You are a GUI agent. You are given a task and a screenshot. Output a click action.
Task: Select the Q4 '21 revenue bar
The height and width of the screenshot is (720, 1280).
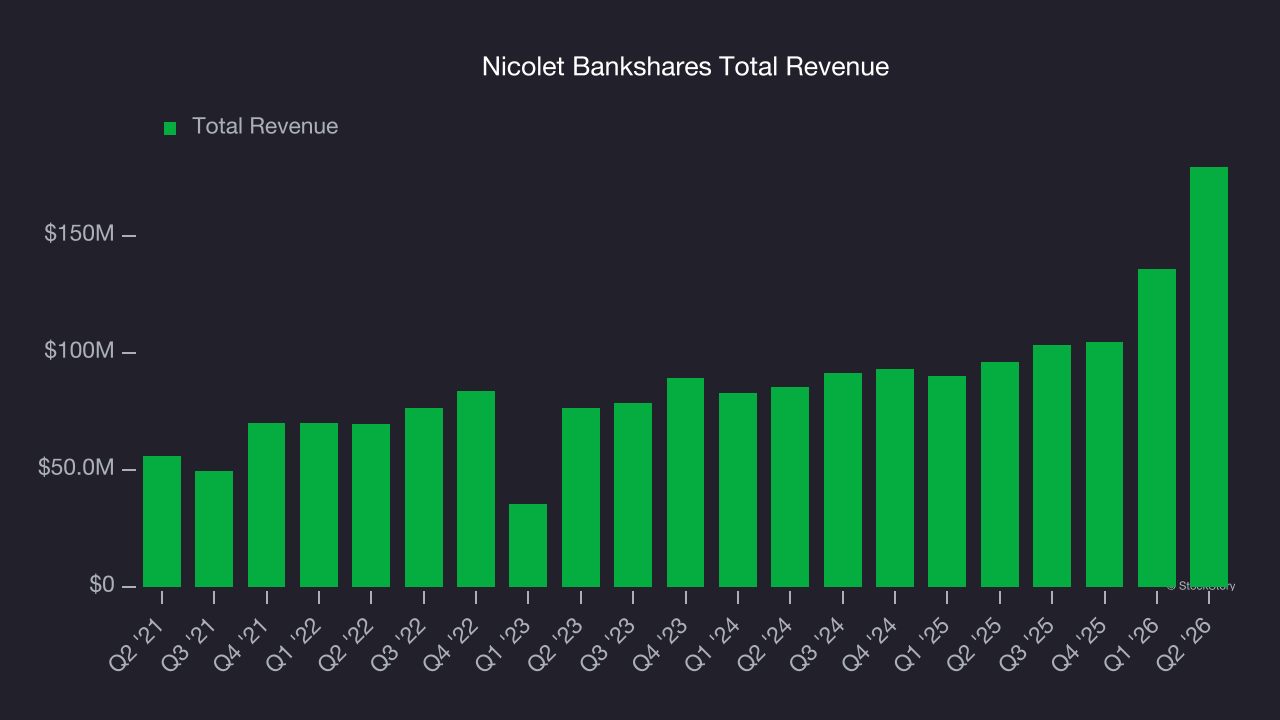pyautogui.click(x=267, y=505)
